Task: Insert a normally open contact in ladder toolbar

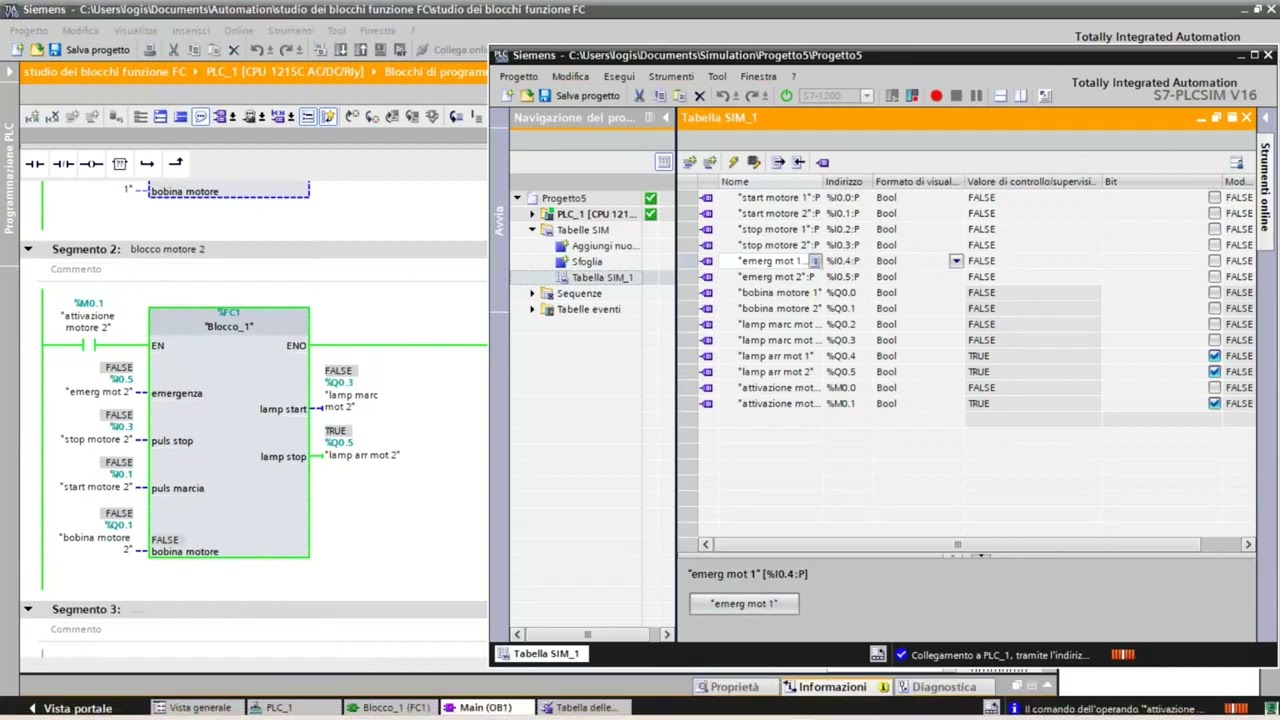Action: (x=35, y=163)
